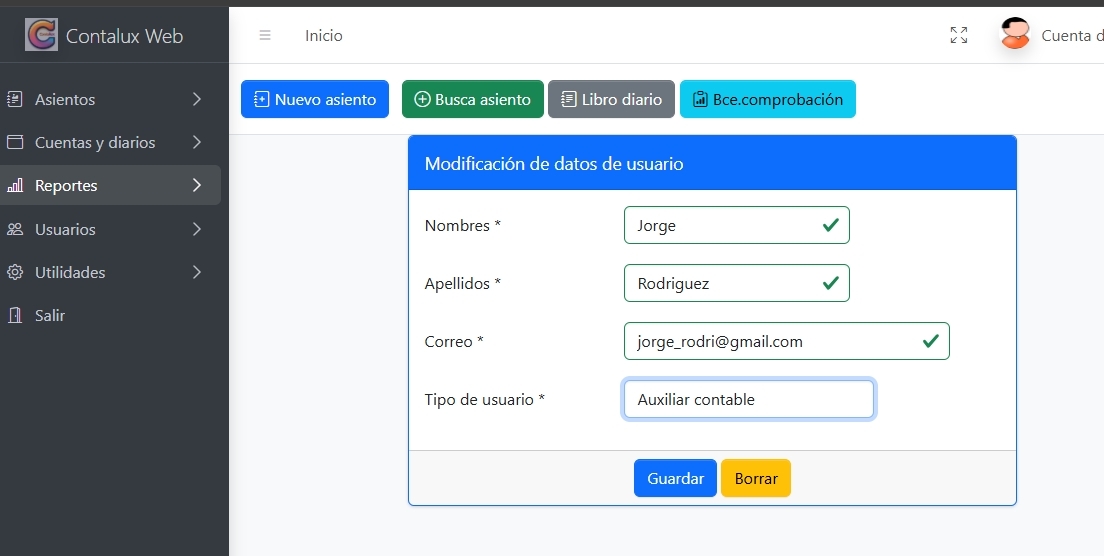Click the Nuevo asiento button

pyautogui.click(x=315, y=99)
